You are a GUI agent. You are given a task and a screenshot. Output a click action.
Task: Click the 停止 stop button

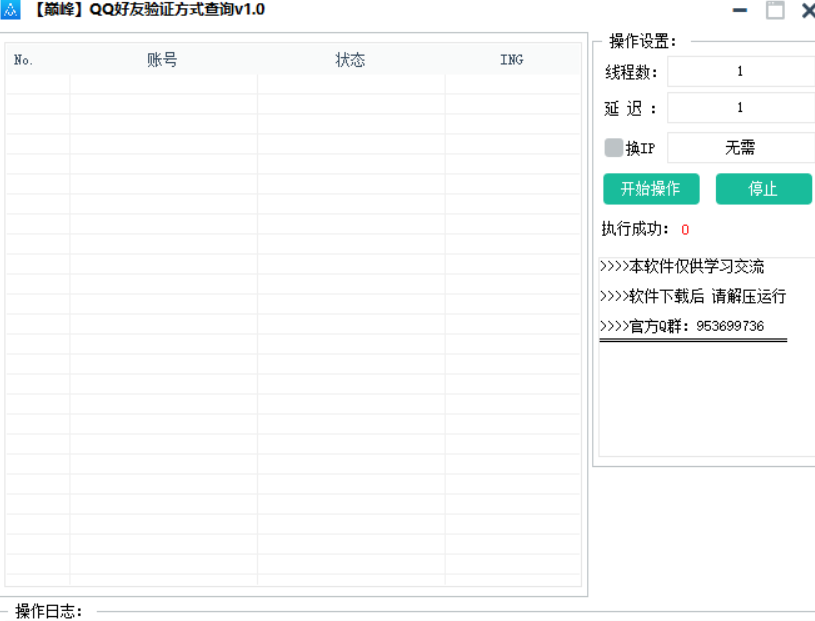click(x=763, y=189)
